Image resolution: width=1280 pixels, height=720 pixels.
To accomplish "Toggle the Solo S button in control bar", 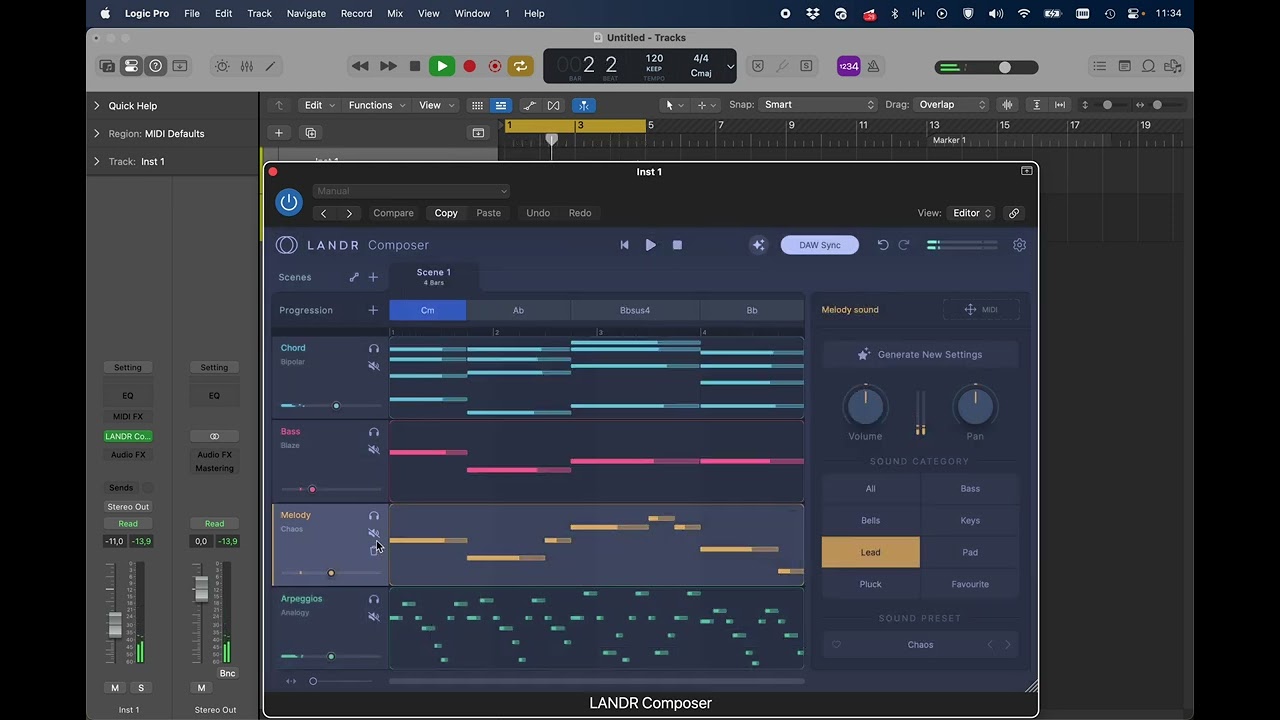I will [x=806, y=66].
